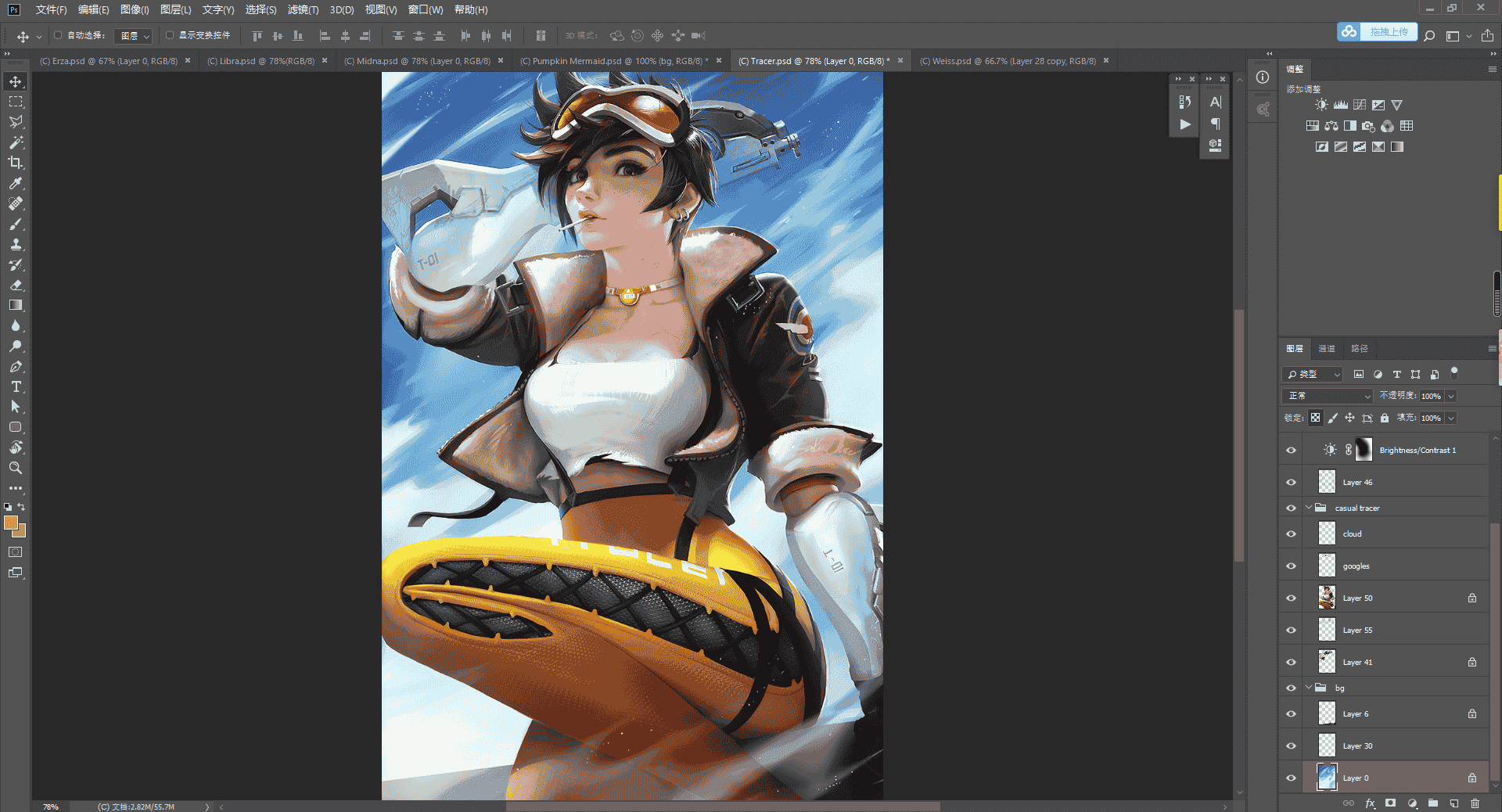This screenshot has width=1502, height=812.
Task: Select the Clone Stamp tool
Action: point(16,244)
